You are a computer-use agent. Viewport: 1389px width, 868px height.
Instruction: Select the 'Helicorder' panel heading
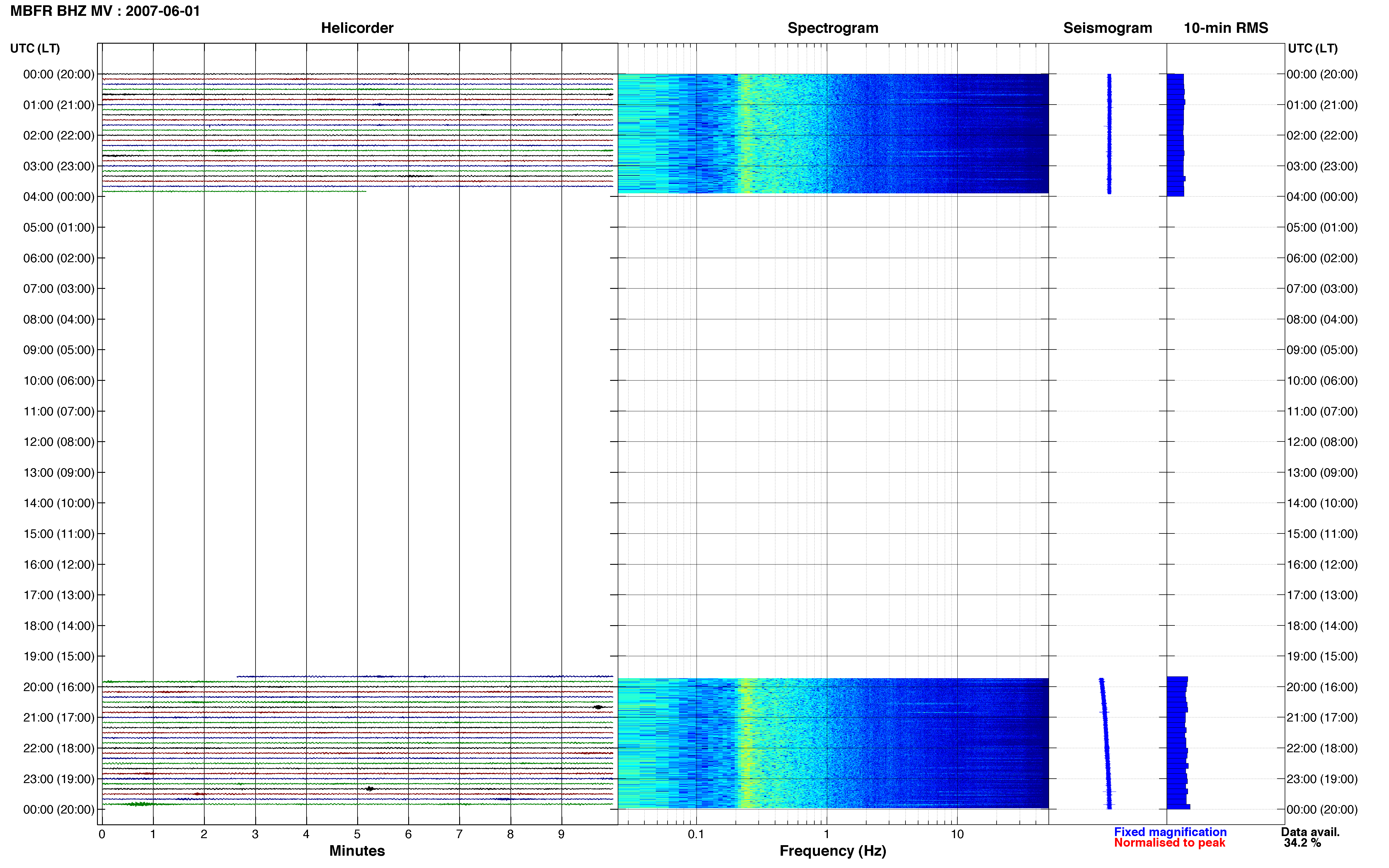357,28
